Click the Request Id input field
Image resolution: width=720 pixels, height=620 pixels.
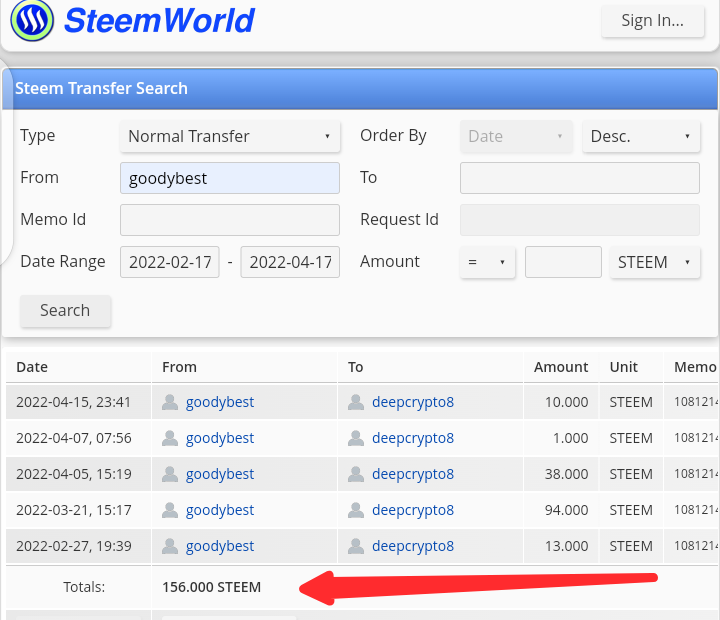(579, 220)
